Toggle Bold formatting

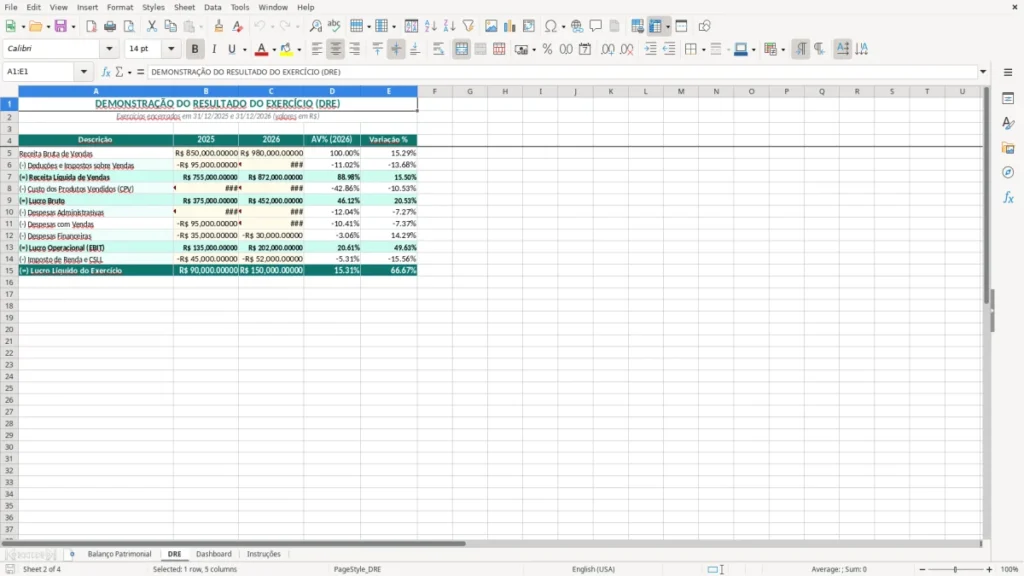click(x=195, y=49)
